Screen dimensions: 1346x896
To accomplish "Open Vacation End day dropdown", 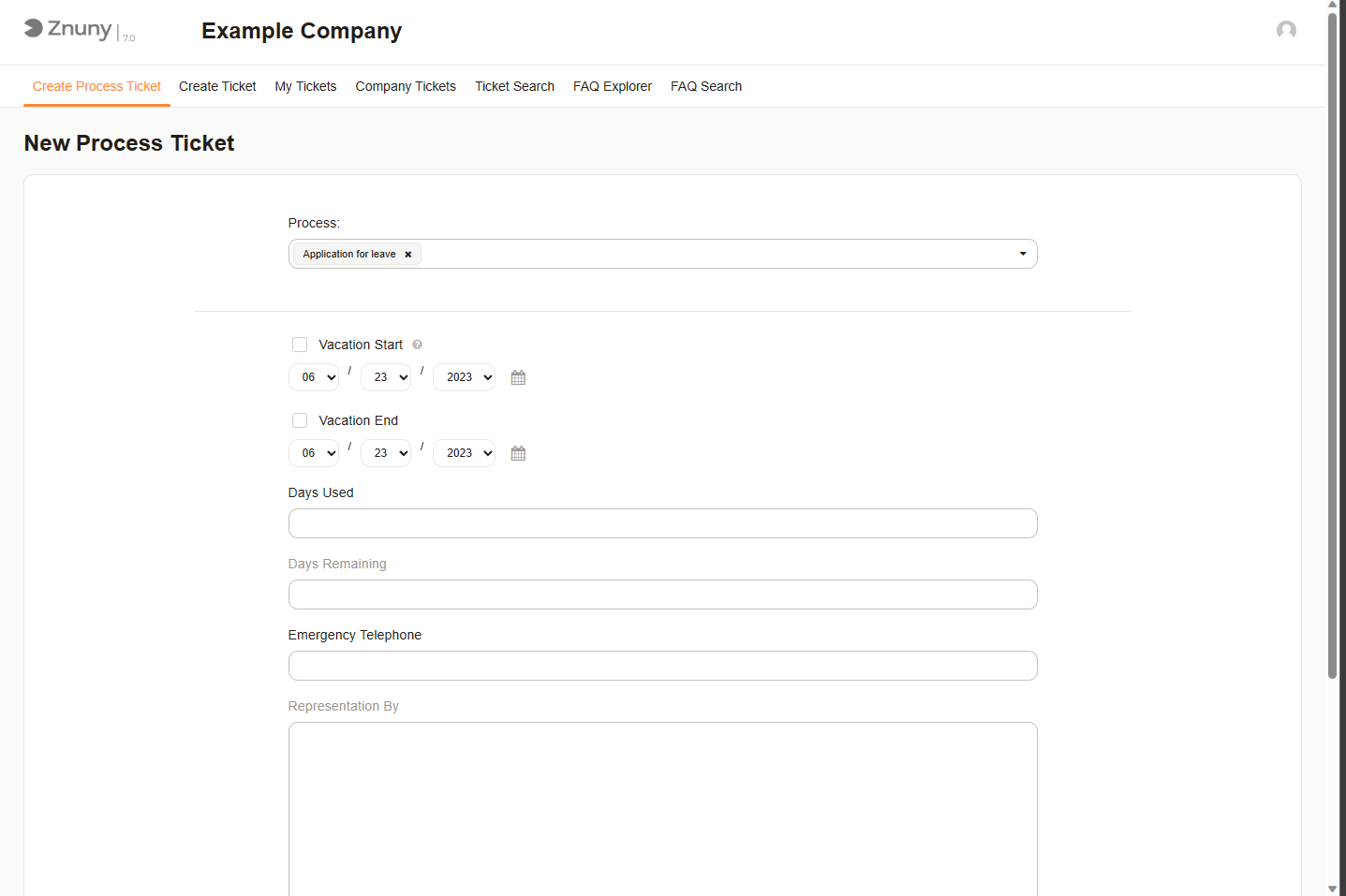I will [386, 453].
